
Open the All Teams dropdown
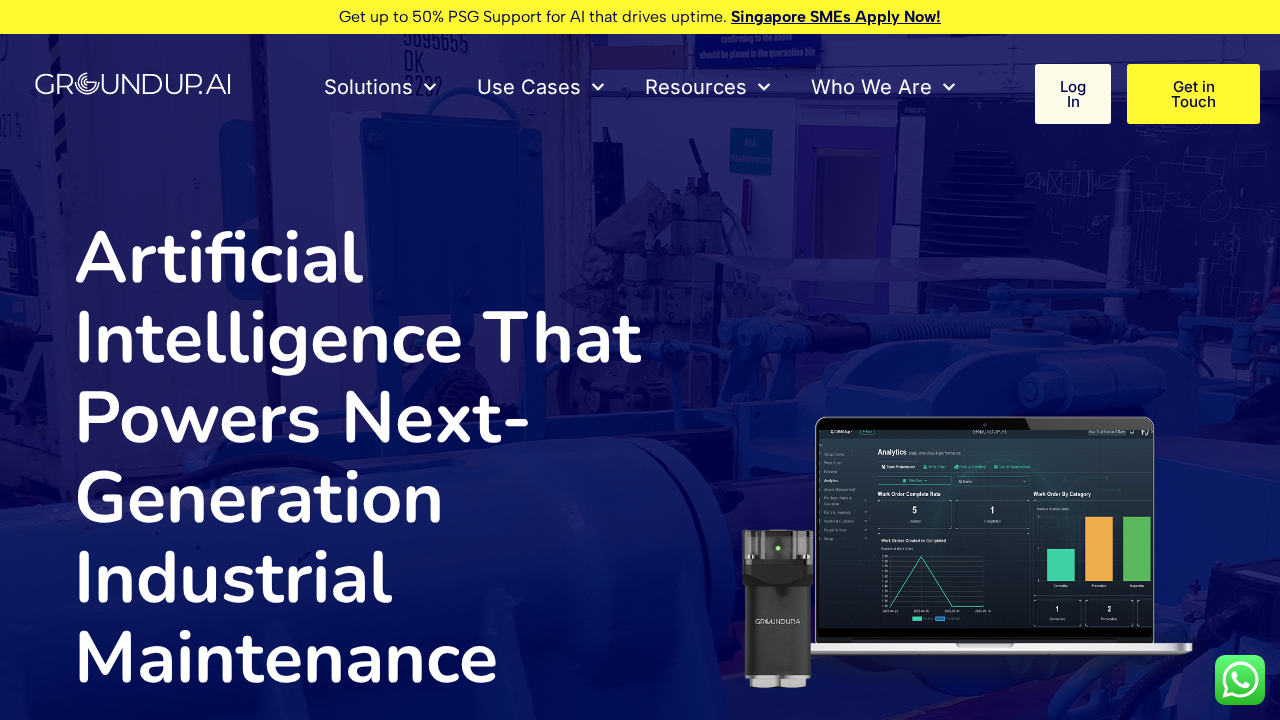993,481
